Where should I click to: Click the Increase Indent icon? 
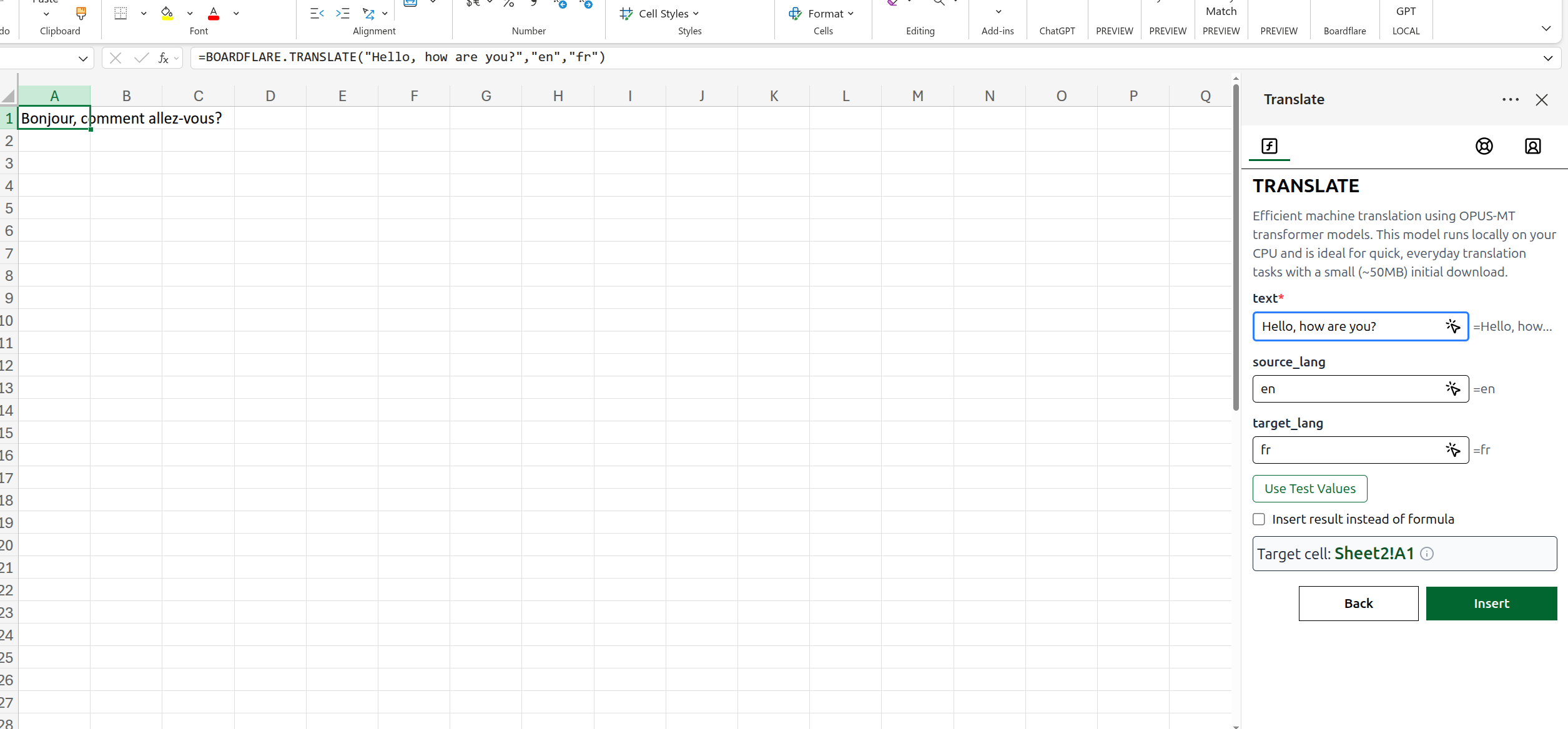coord(343,13)
